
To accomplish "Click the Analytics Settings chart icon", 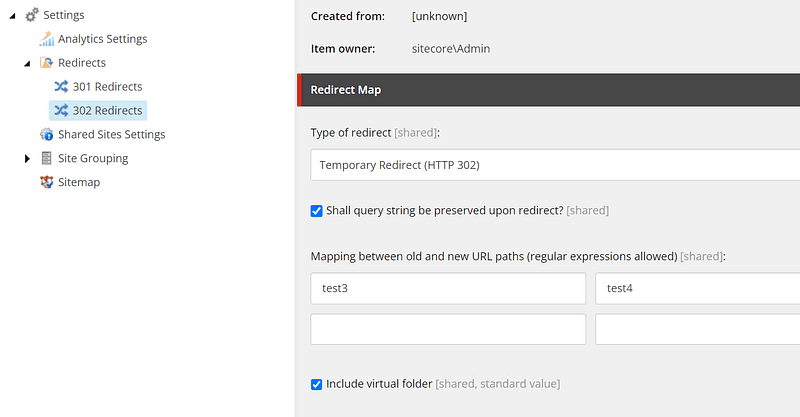I will [46, 39].
